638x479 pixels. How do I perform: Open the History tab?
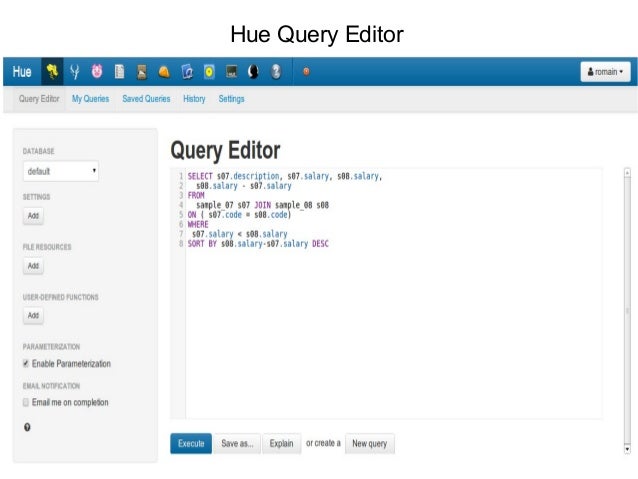click(194, 99)
